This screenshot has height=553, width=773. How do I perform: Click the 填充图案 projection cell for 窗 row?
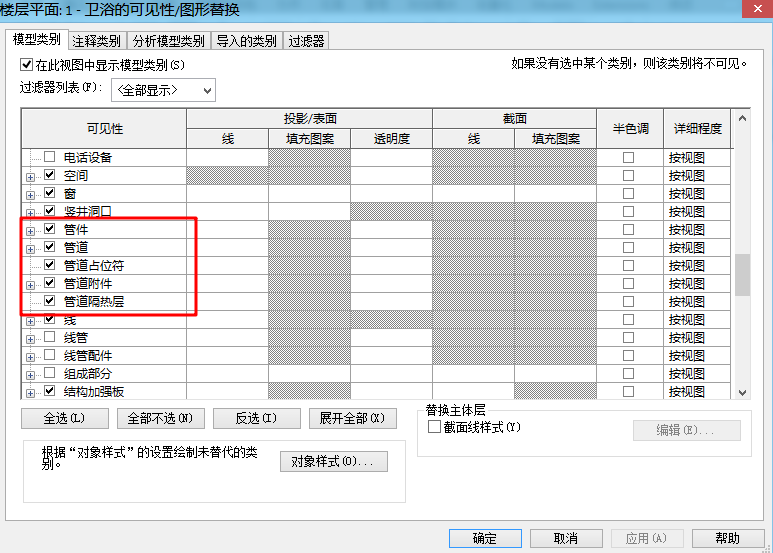tap(310, 194)
